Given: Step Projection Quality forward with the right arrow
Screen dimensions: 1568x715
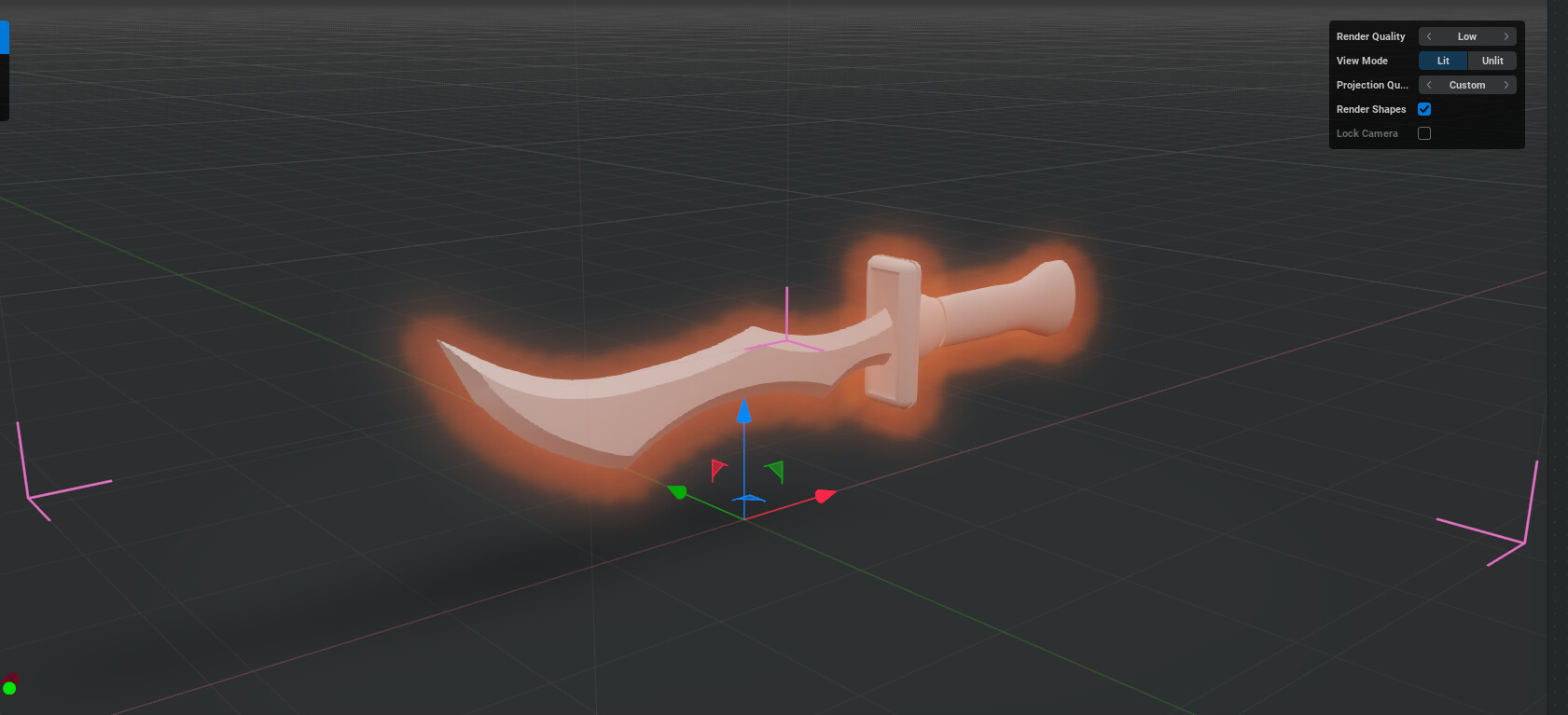Looking at the screenshot, I should click(1506, 85).
